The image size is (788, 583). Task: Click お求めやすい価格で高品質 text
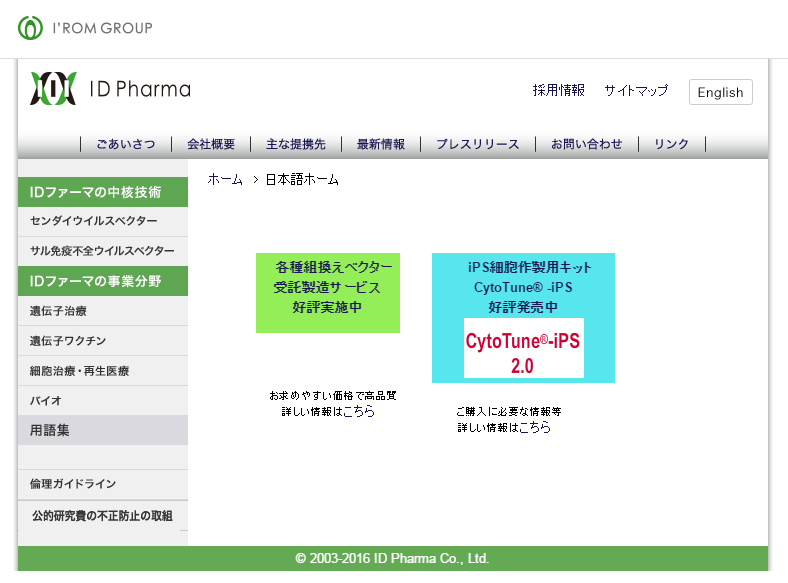[333, 396]
